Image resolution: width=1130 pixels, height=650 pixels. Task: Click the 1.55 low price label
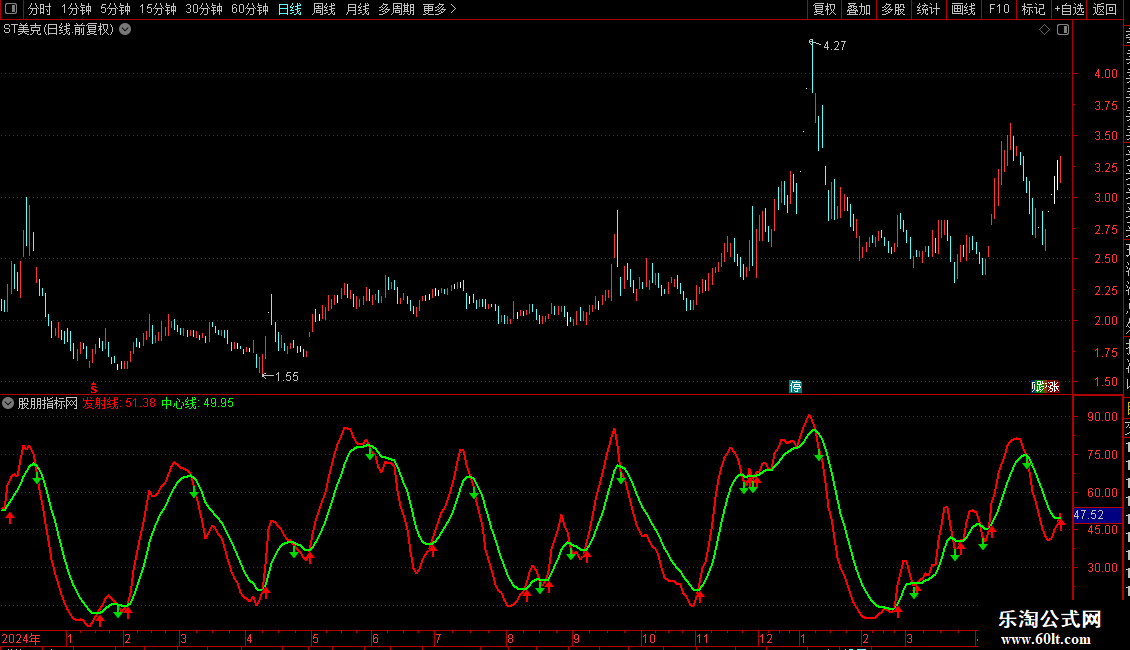[287, 377]
